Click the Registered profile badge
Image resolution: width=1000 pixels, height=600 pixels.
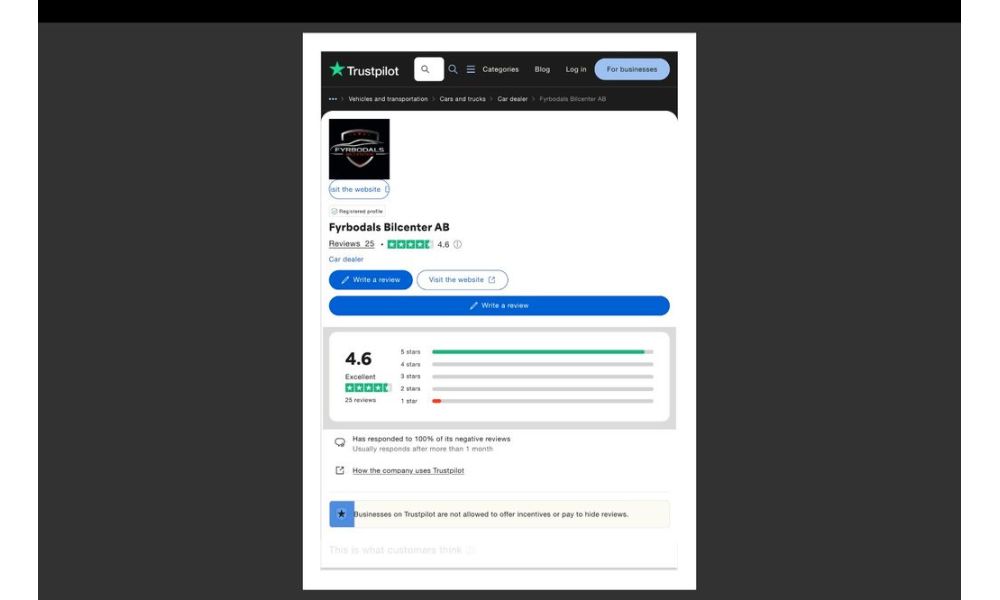tap(357, 211)
